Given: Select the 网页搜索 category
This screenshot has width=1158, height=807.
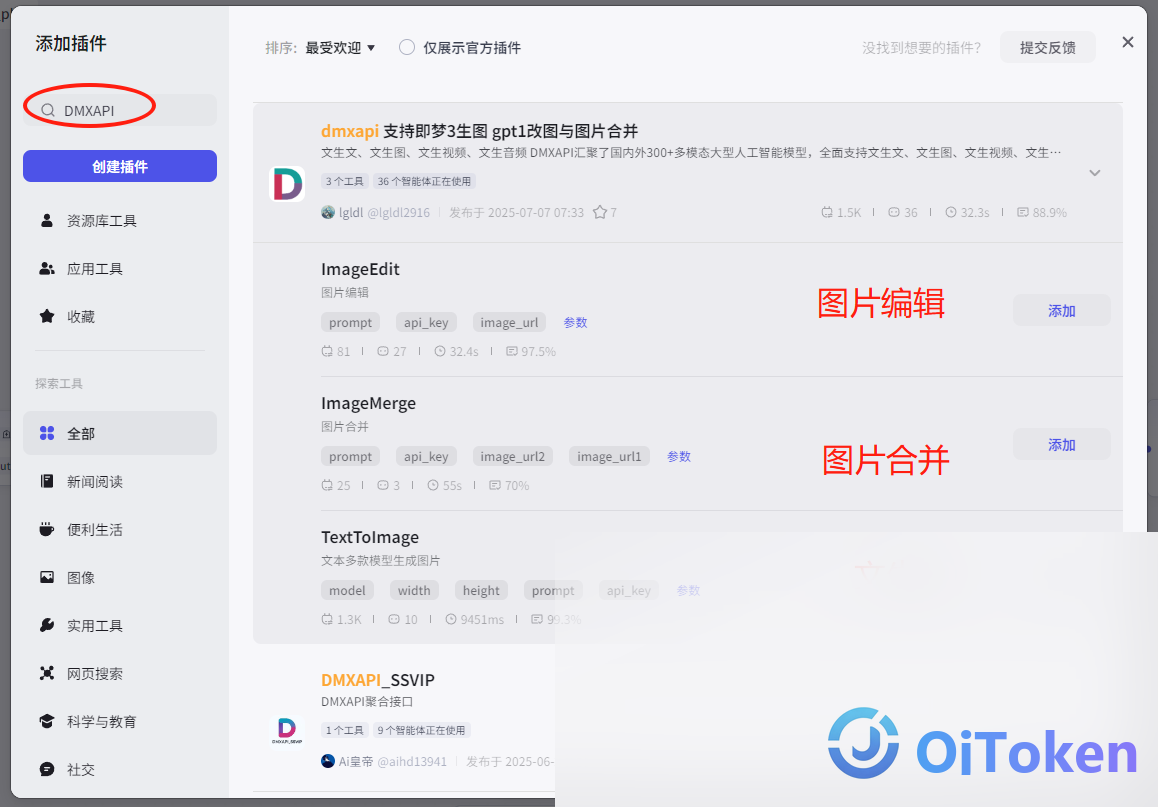Looking at the screenshot, I should pyautogui.click(x=120, y=673).
